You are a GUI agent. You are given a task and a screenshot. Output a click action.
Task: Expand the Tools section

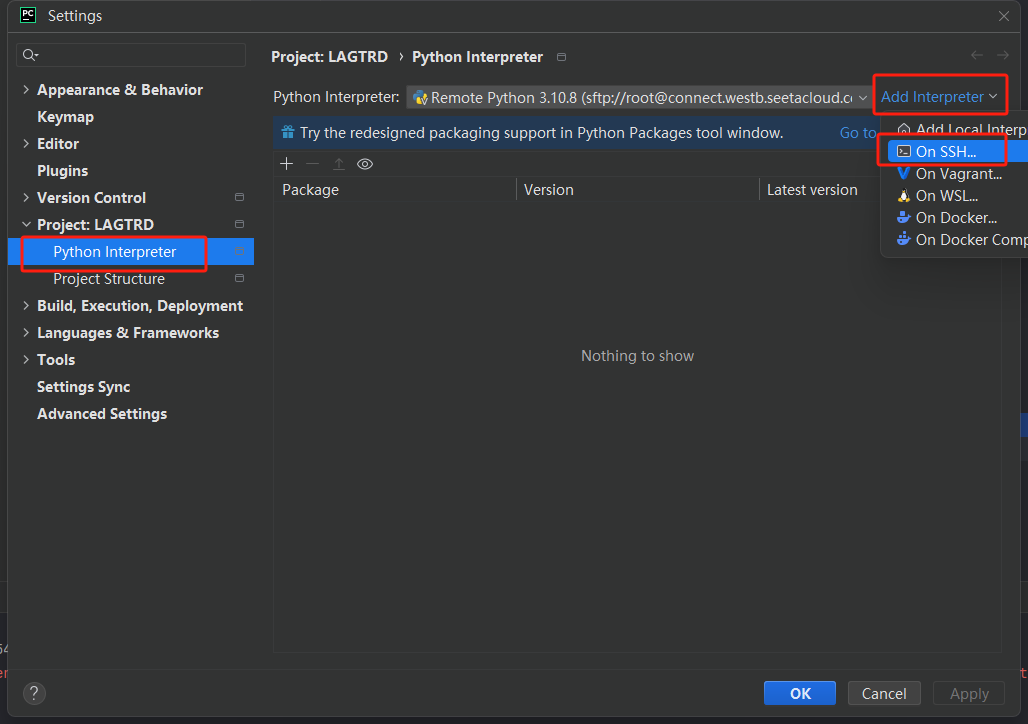click(x=26, y=359)
